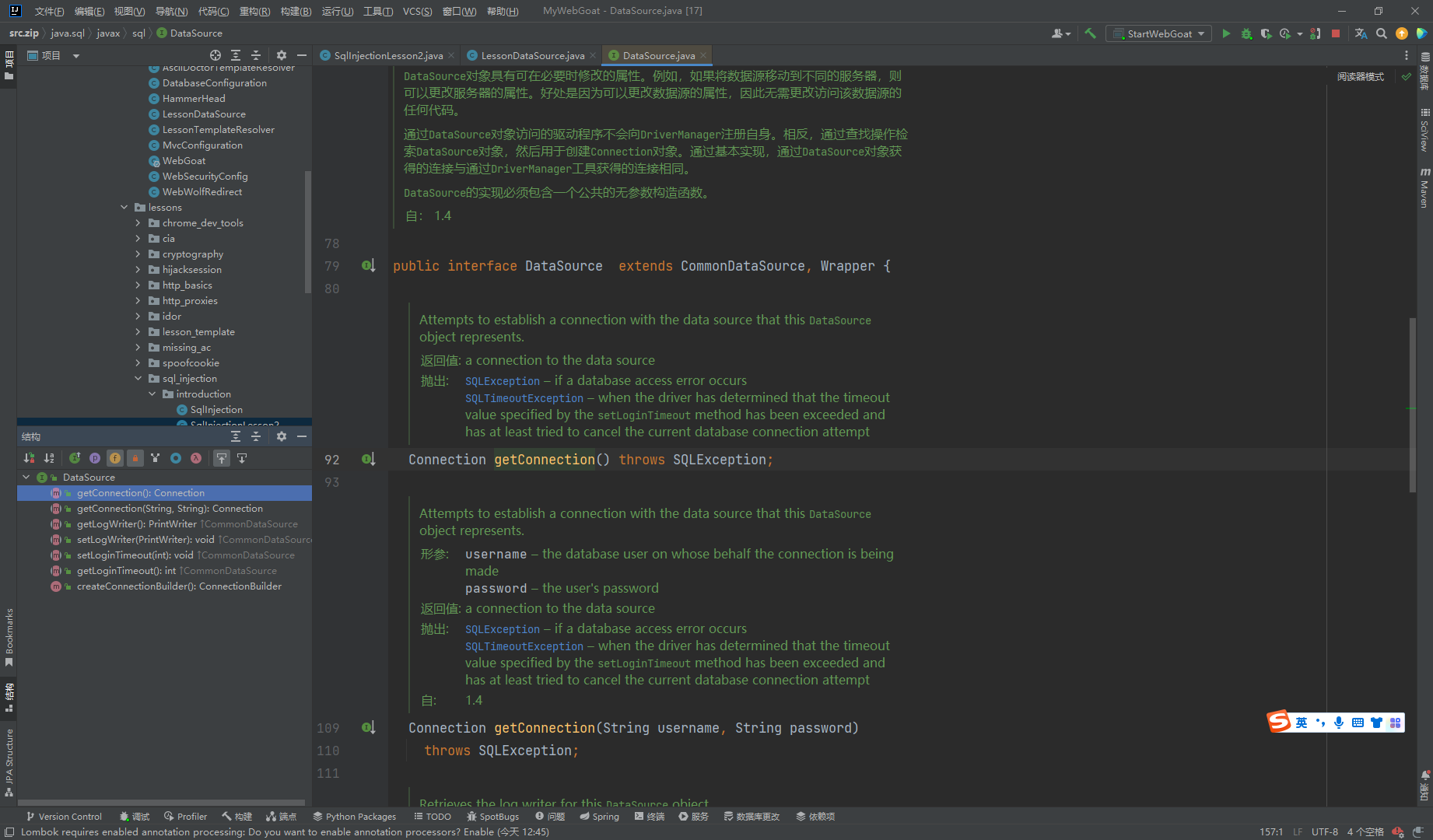Open the Profiler tool window
Image resolution: width=1433 pixels, height=840 pixels.
(185, 816)
